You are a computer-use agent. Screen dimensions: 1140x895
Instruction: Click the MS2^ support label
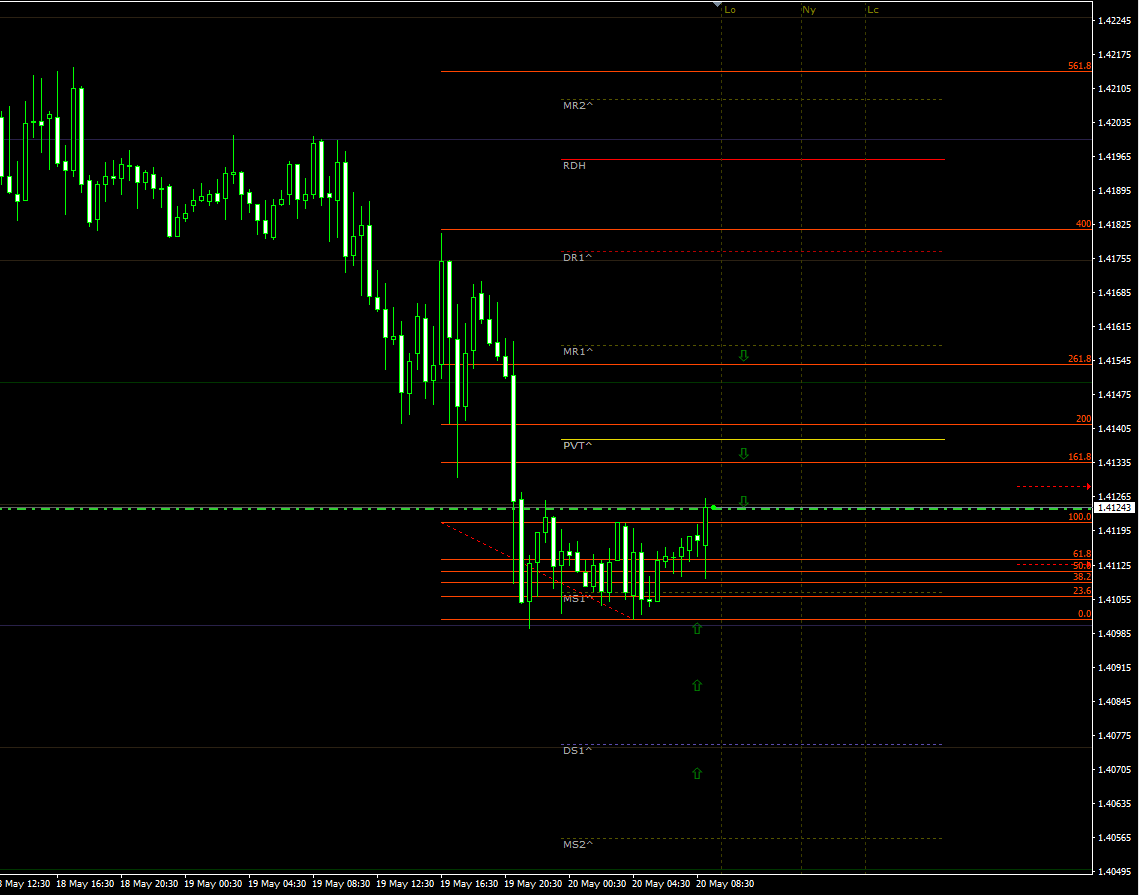point(577,844)
